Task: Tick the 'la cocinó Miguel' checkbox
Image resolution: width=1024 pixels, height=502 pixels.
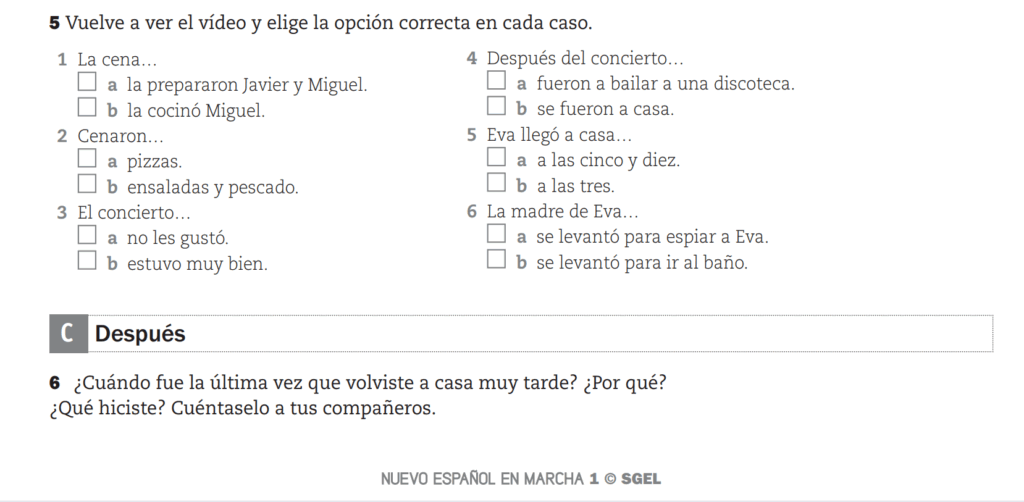Action: pos(87,107)
